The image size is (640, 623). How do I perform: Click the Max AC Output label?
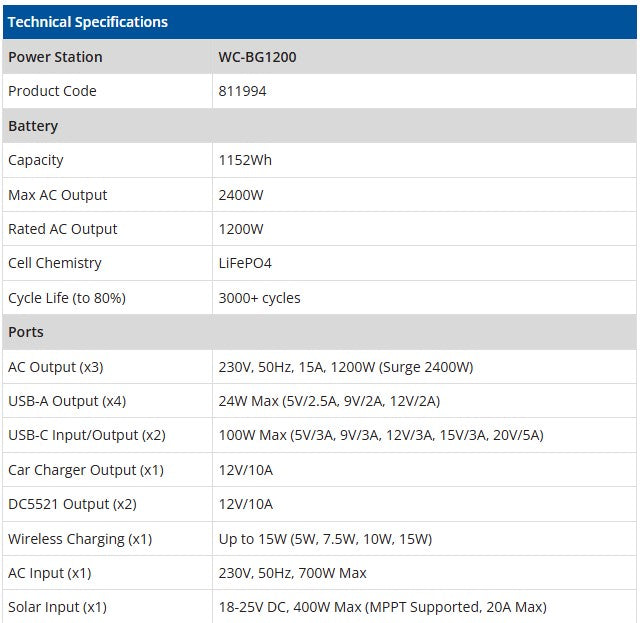pos(57,195)
